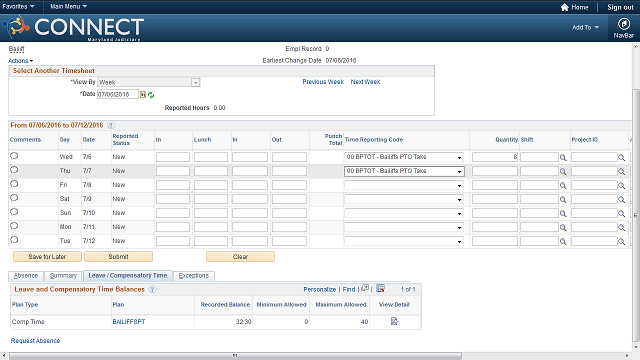Open the Next Week link
Viewport: 640px width, 360px height.
(365, 82)
